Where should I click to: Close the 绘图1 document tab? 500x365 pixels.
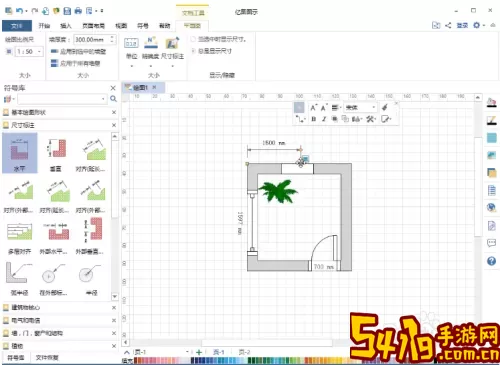click(154, 87)
